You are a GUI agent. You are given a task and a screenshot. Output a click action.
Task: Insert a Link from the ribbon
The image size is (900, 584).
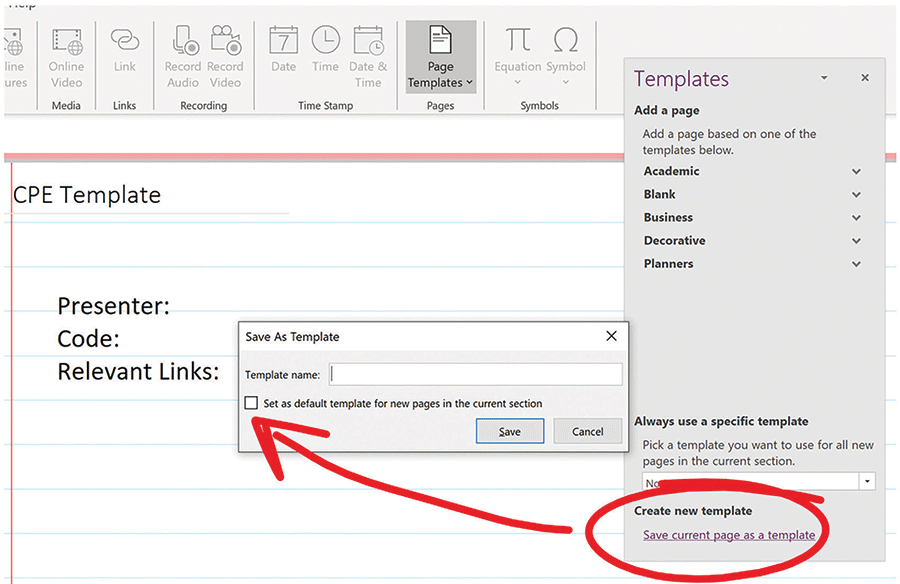click(x=124, y=52)
